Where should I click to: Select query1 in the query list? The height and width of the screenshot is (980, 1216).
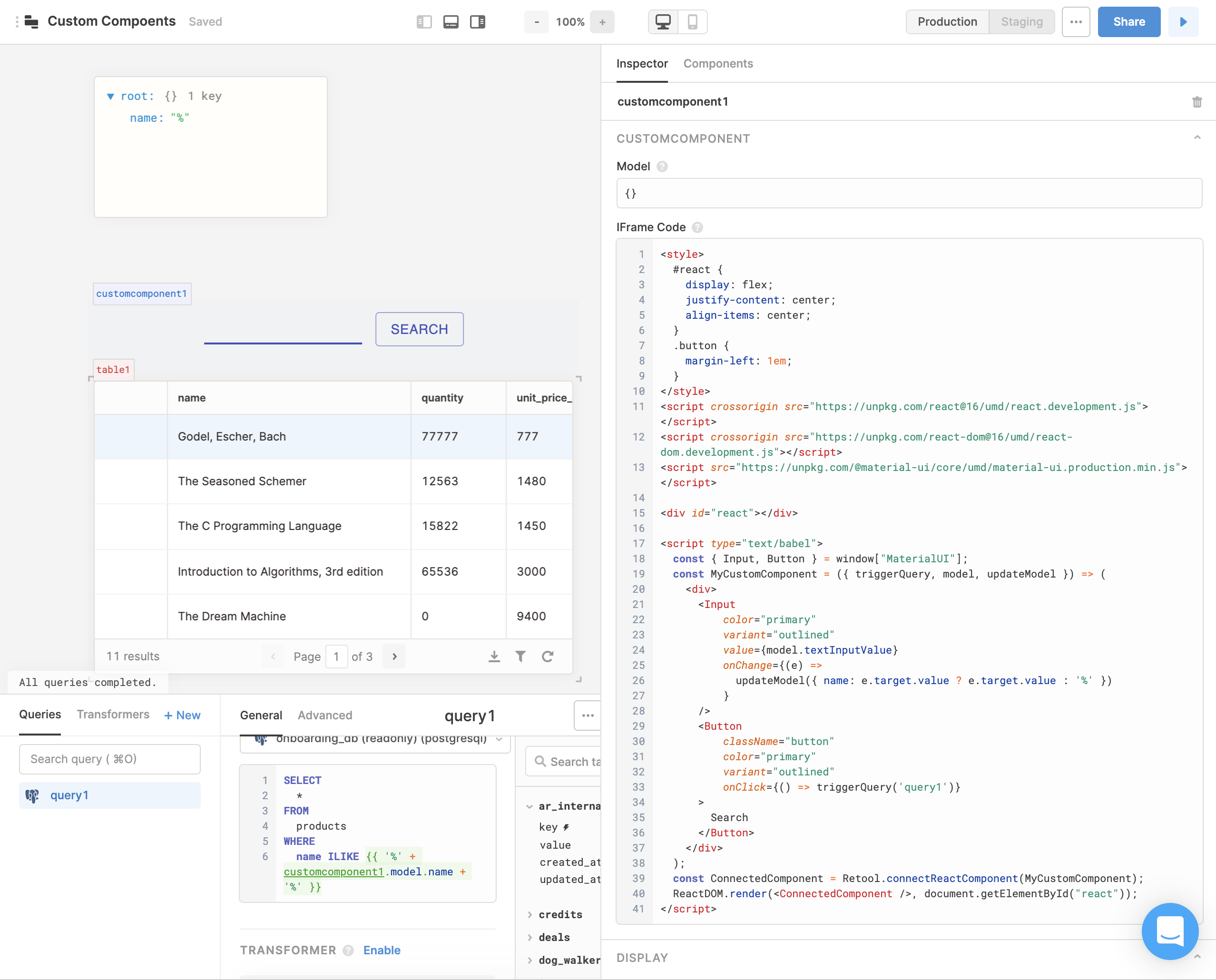tap(109, 795)
